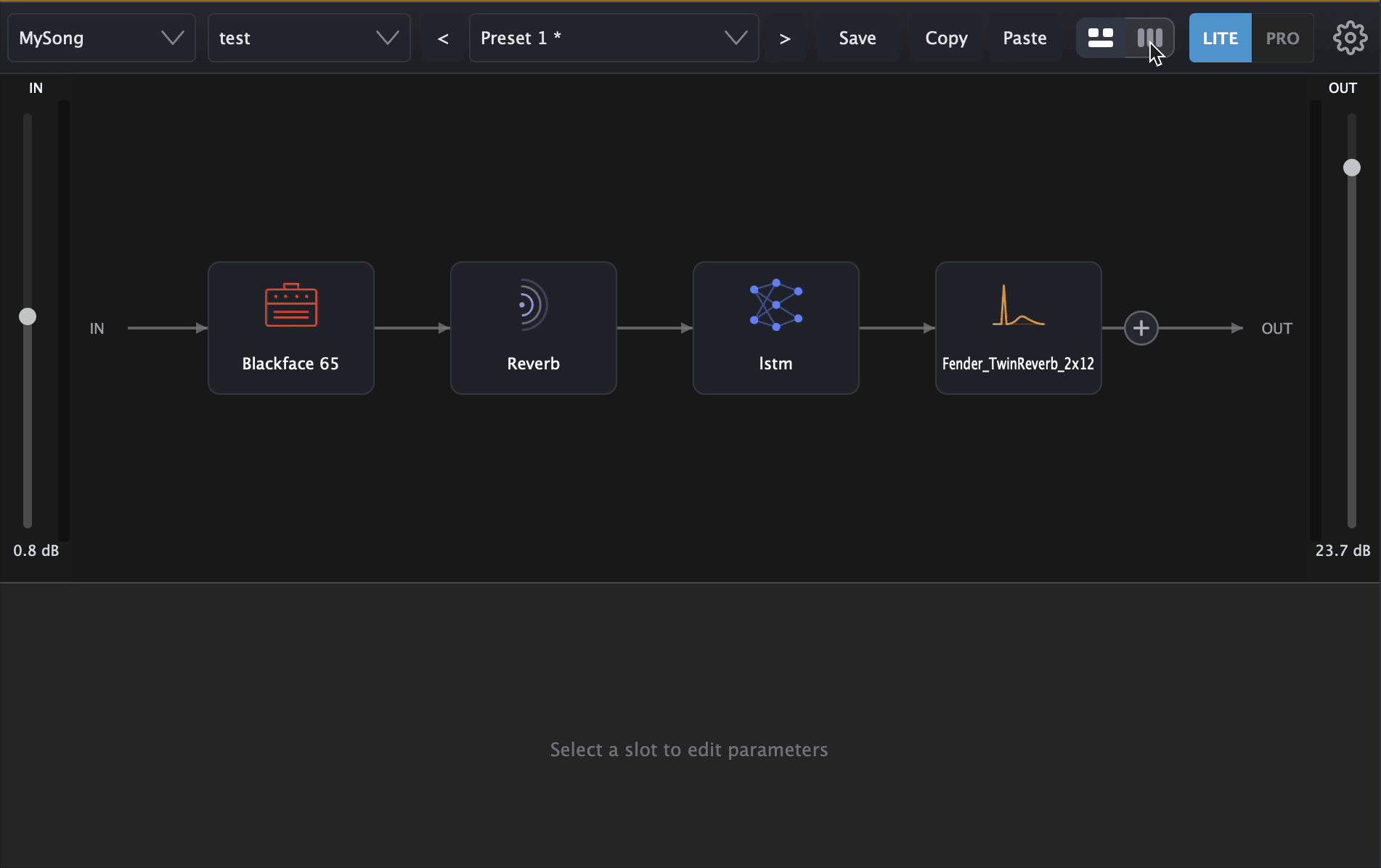Image resolution: width=1381 pixels, height=868 pixels.
Task: Open the Preset 1 dropdown
Action: [x=614, y=38]
